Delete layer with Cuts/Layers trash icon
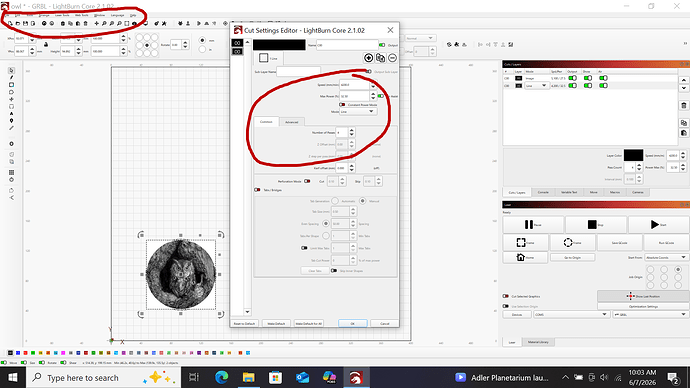Viewport: 690px width, 388px height. (683, 106)
